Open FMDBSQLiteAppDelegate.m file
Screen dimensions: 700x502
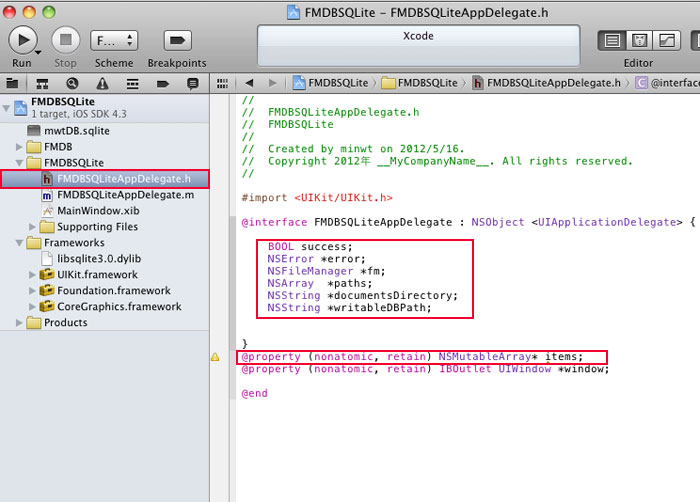pos(104,195)
